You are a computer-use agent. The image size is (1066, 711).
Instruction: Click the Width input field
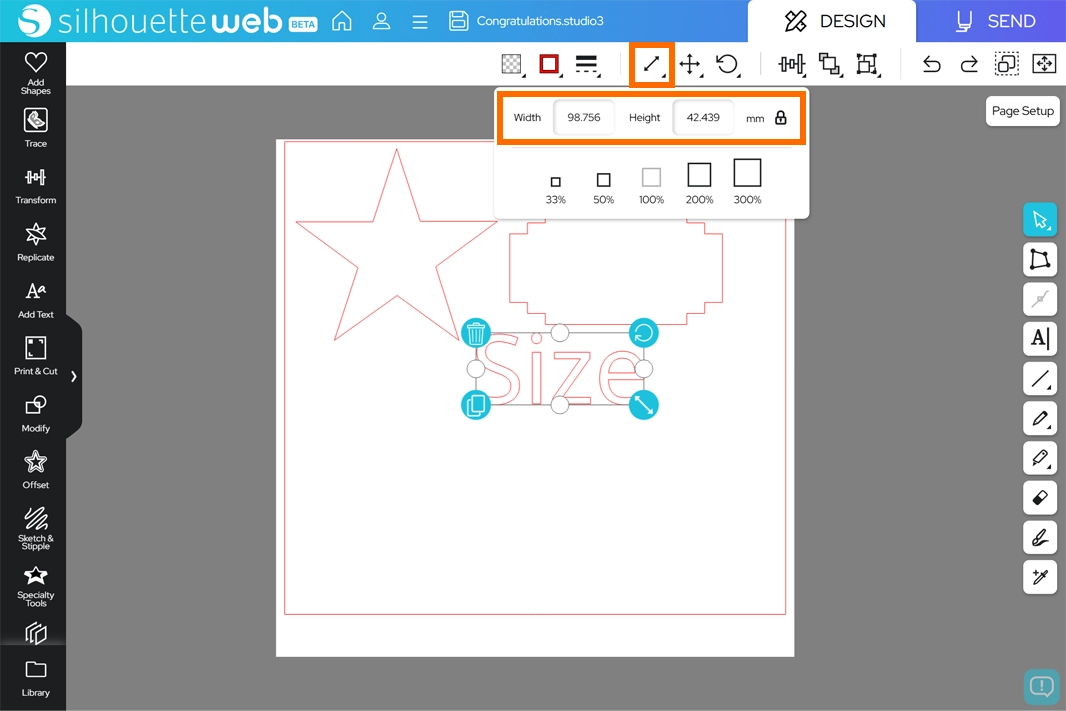(x=584, y=118)
